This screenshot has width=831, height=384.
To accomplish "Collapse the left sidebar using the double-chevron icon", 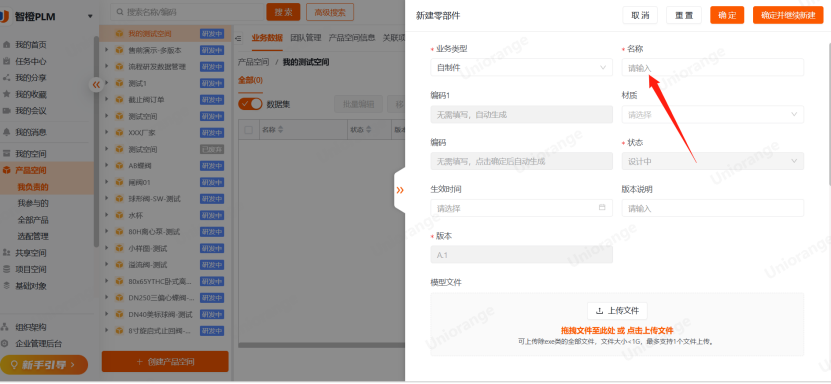I will coord(96,84).
